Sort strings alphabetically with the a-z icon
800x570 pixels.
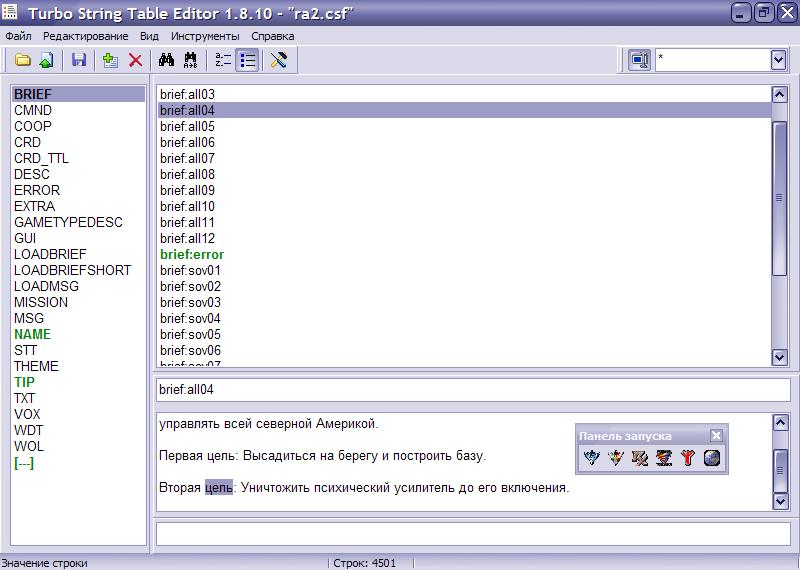point(223,60)
